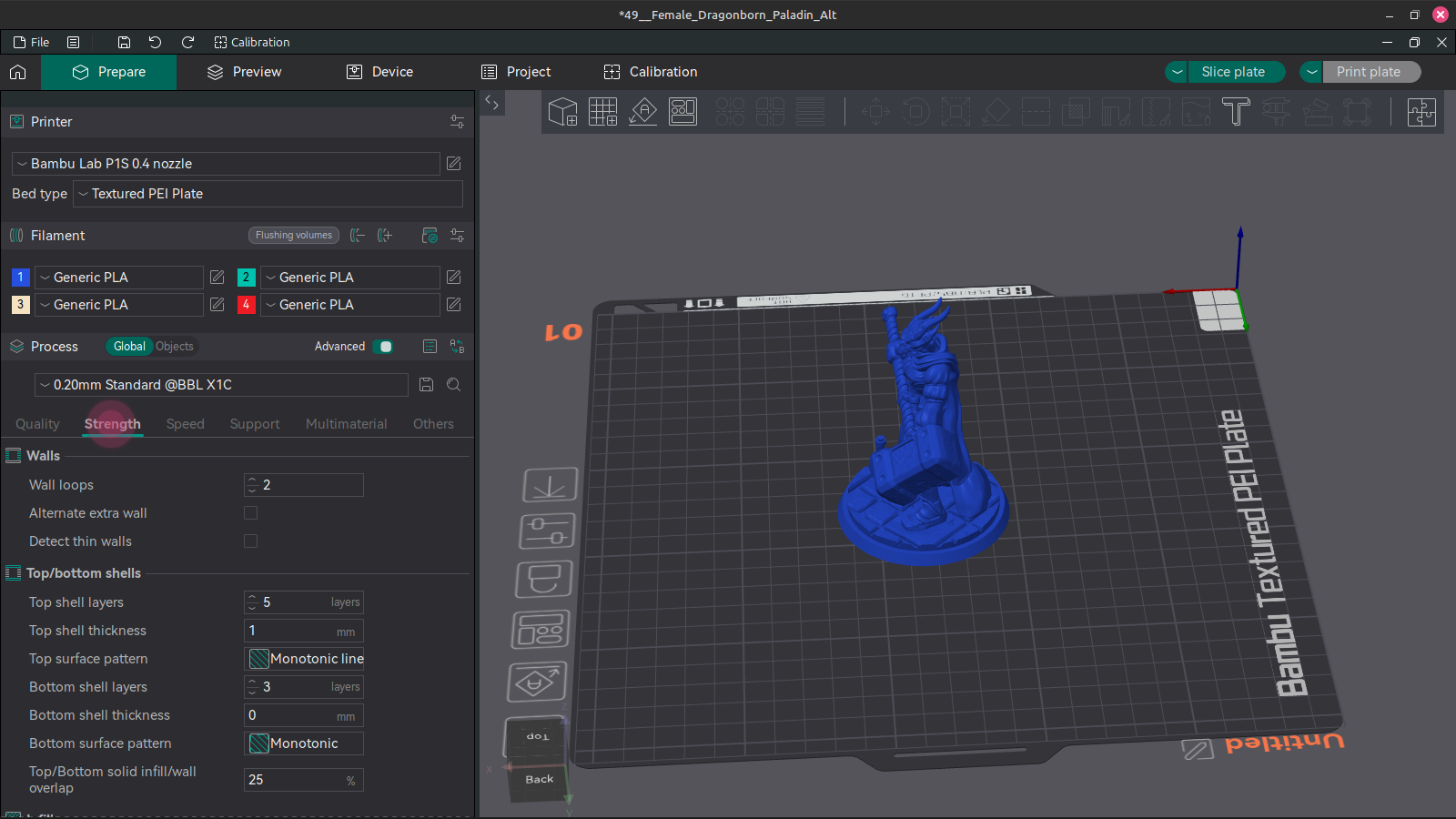Open the Support settings tab
Screen dimensions: 1456x819
[255, 424]
